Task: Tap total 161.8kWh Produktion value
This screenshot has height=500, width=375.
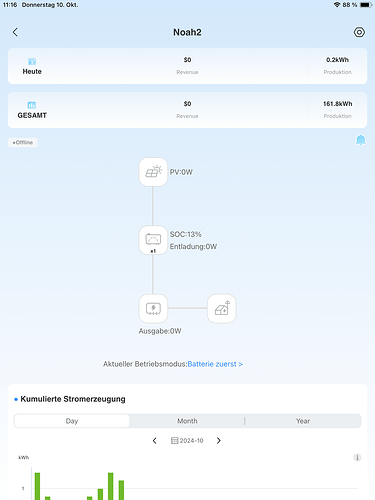Action: click(337, 104)
